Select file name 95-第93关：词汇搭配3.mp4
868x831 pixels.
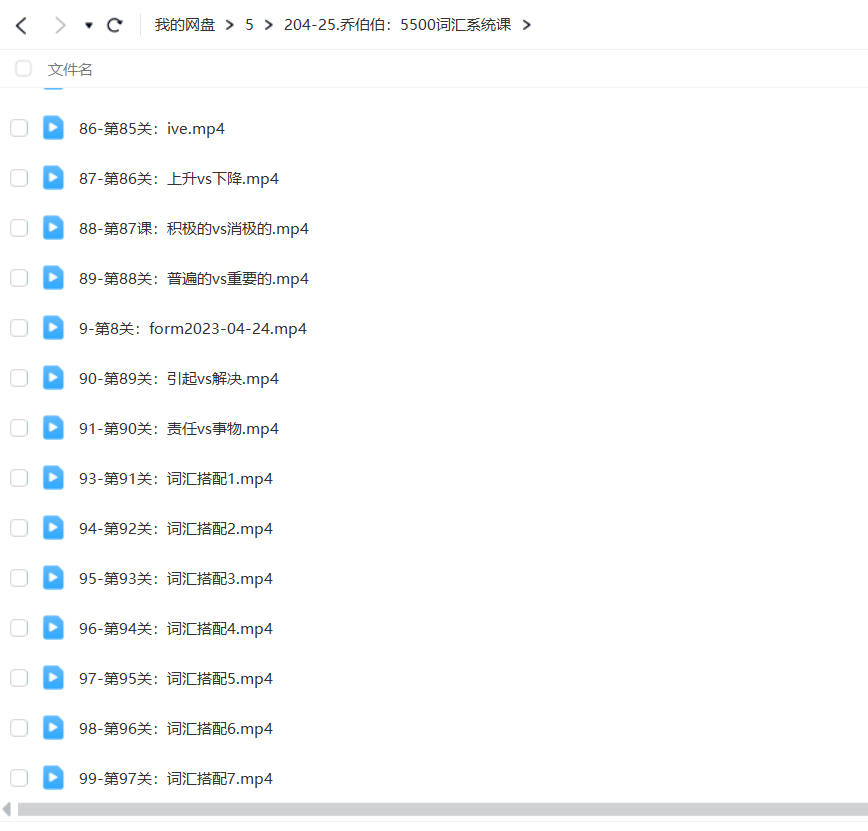[x=176, y=579]
